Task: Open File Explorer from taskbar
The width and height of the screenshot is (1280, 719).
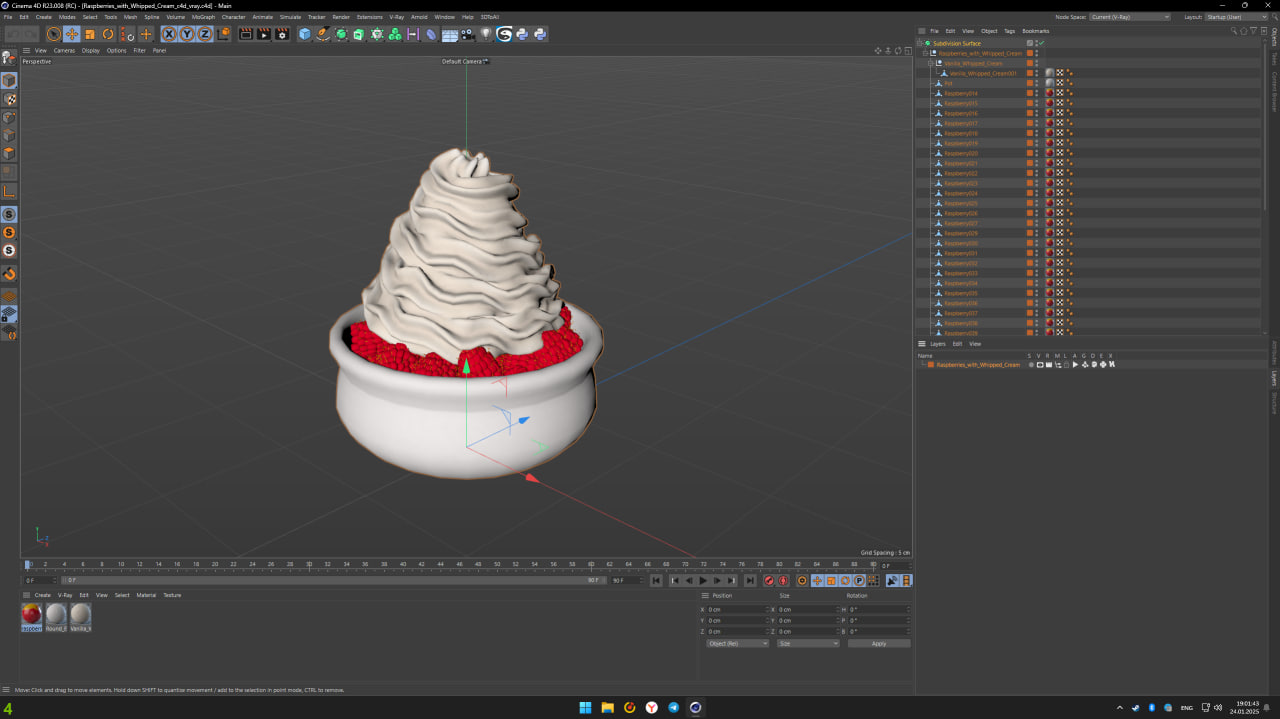Action: point(607,707)
